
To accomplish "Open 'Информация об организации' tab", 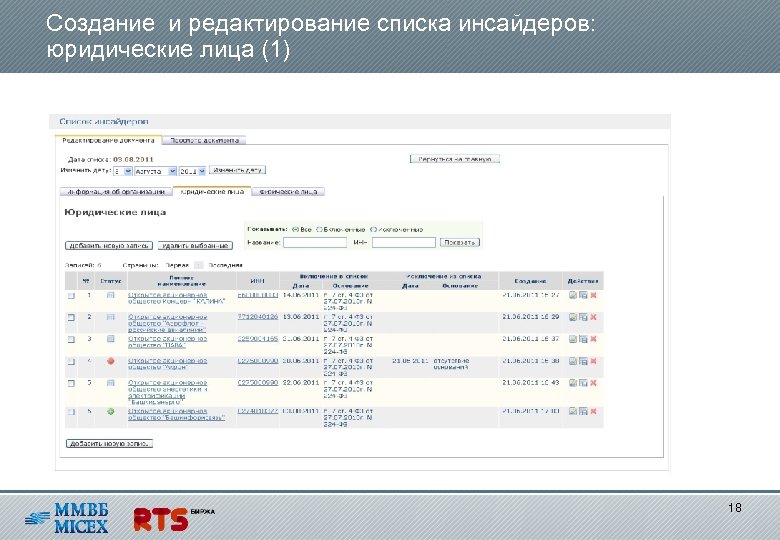I will (116, 191).
